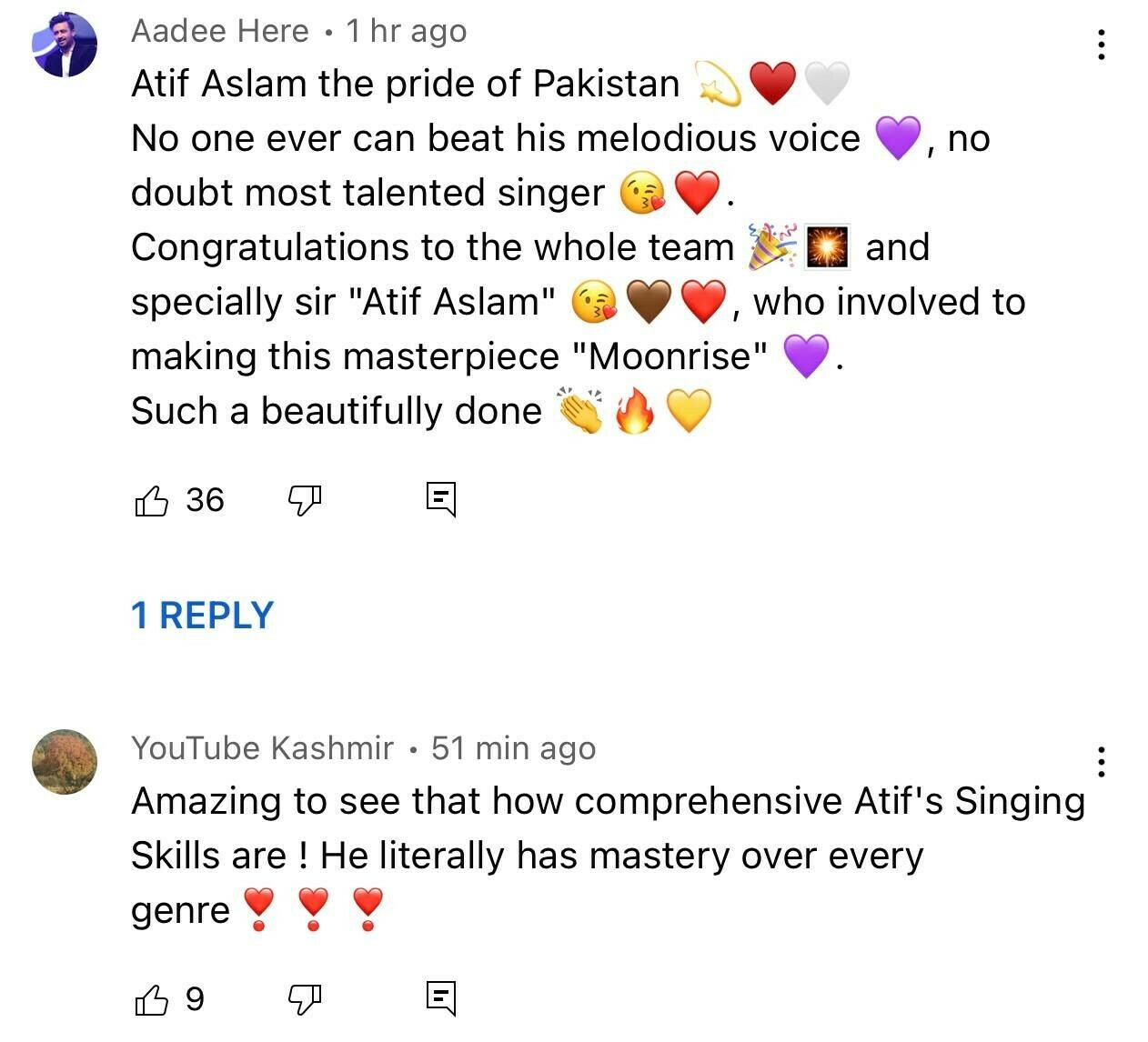Visit the Aadee Here channel name
Image resolution: width=1148 pixels, height=1042 pixels.
click(220, 31)
